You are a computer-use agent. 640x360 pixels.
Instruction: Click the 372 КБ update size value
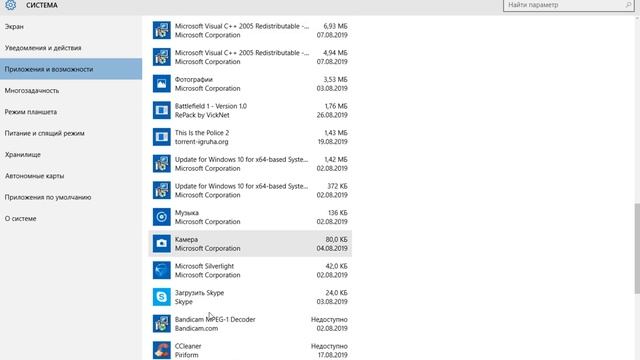338,186
